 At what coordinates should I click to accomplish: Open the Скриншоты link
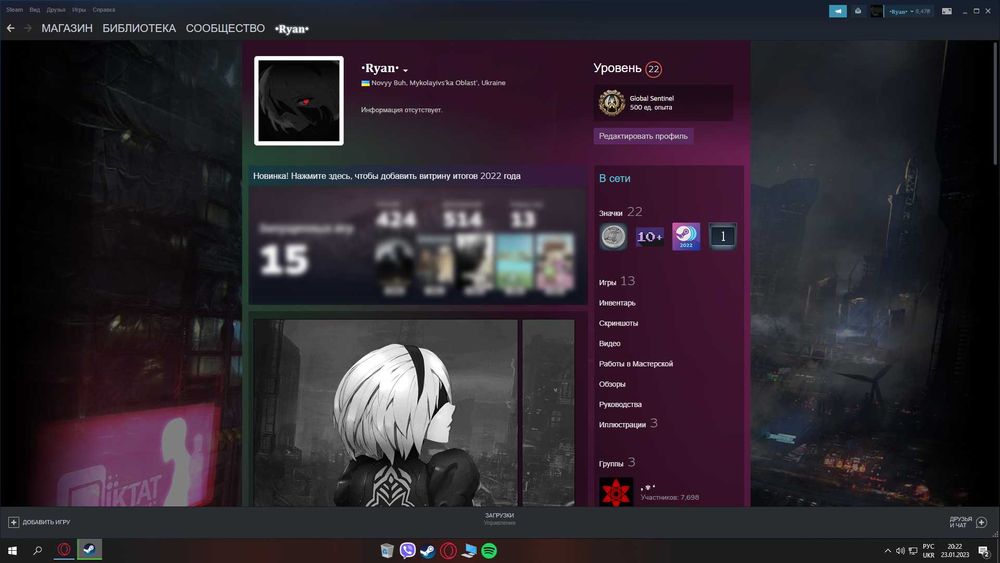tap(618, 323)
